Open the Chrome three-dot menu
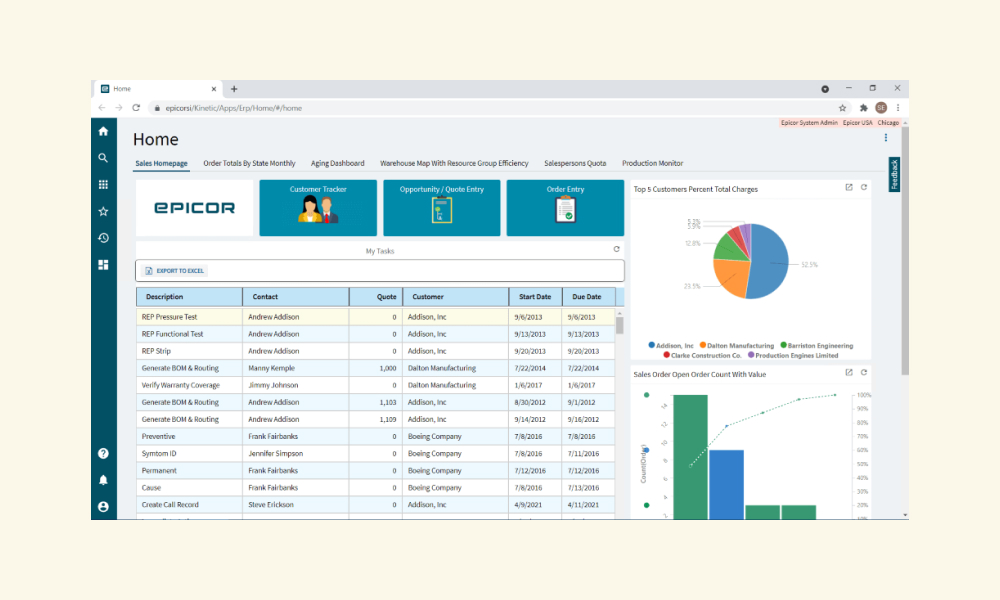The image size is (1000, 600). click(898, 108)
